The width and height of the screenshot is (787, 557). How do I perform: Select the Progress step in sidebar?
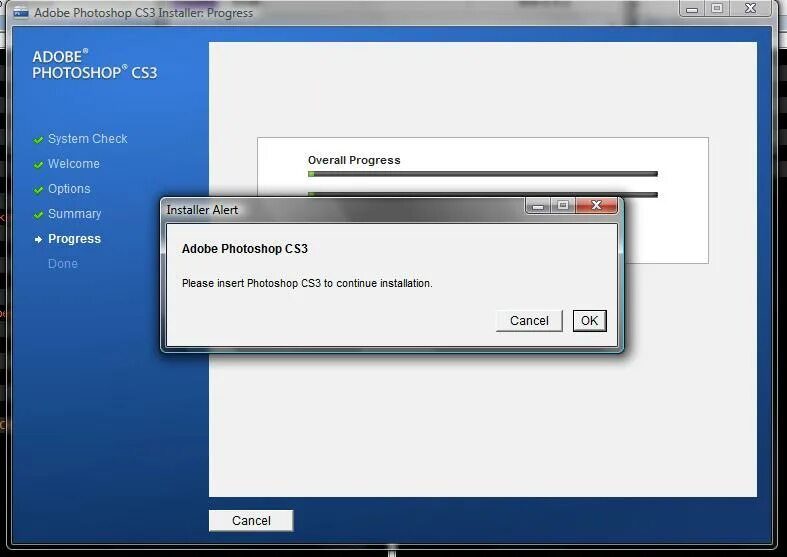point(74,239)
